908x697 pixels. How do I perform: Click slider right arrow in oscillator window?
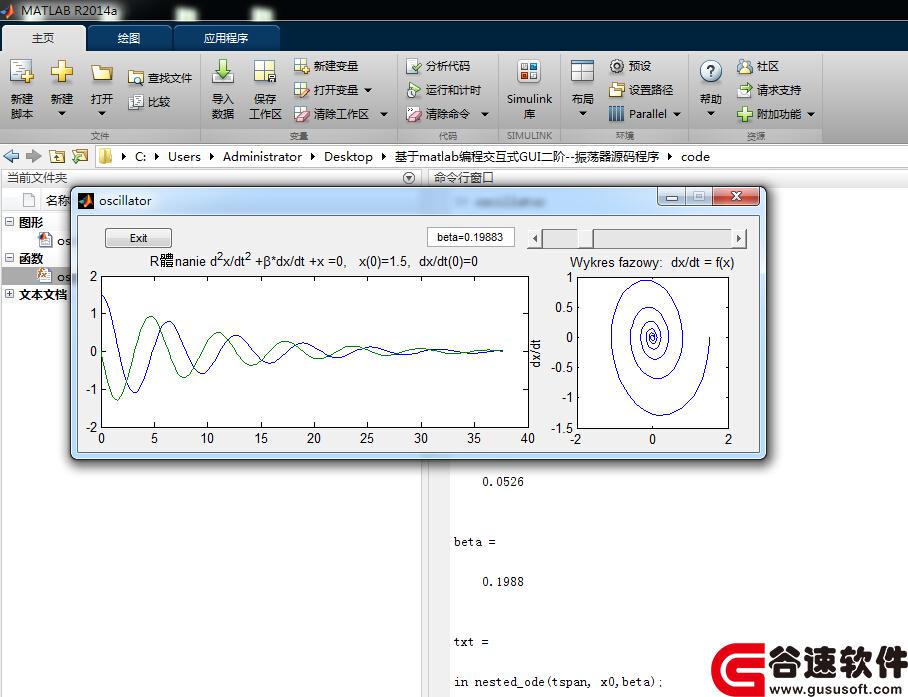click(738, 238)
